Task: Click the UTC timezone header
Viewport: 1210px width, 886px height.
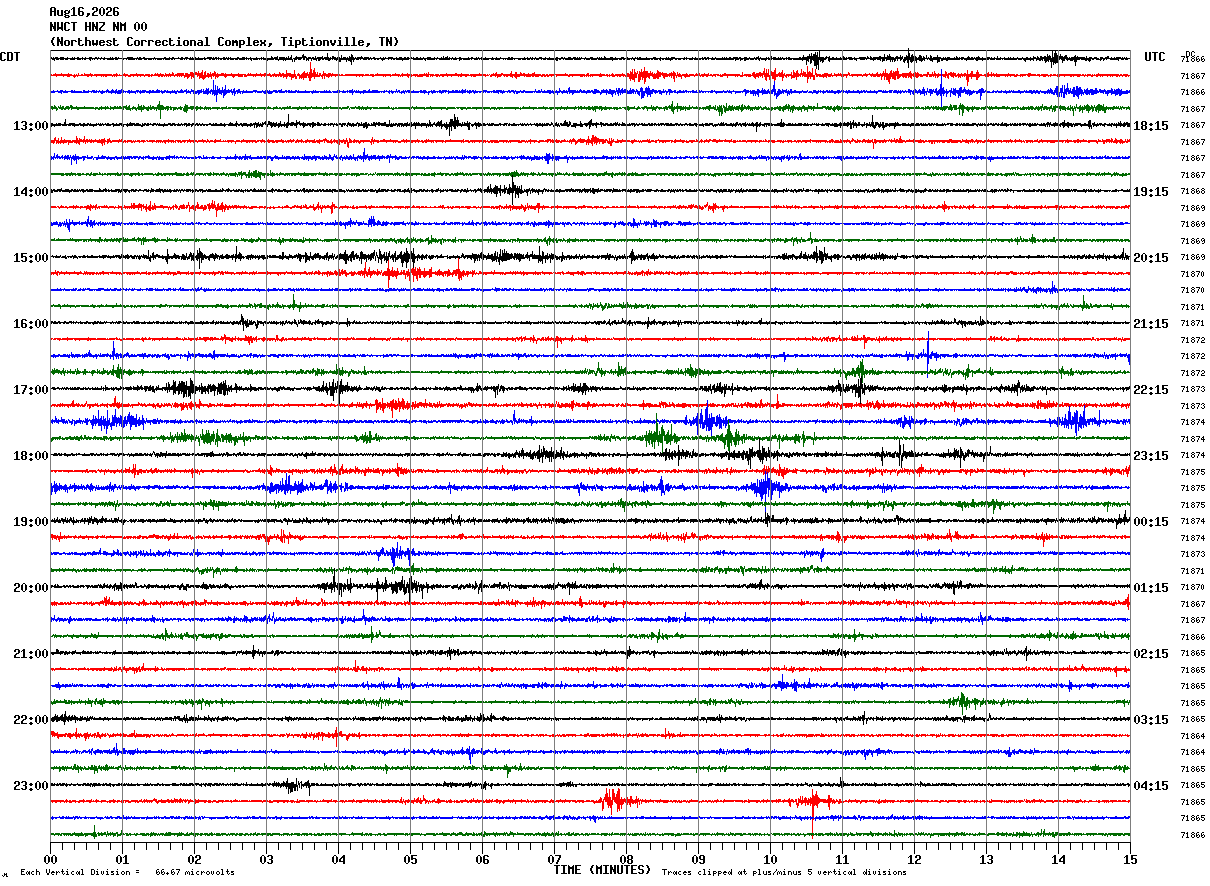Action: tap(1155, 57)
